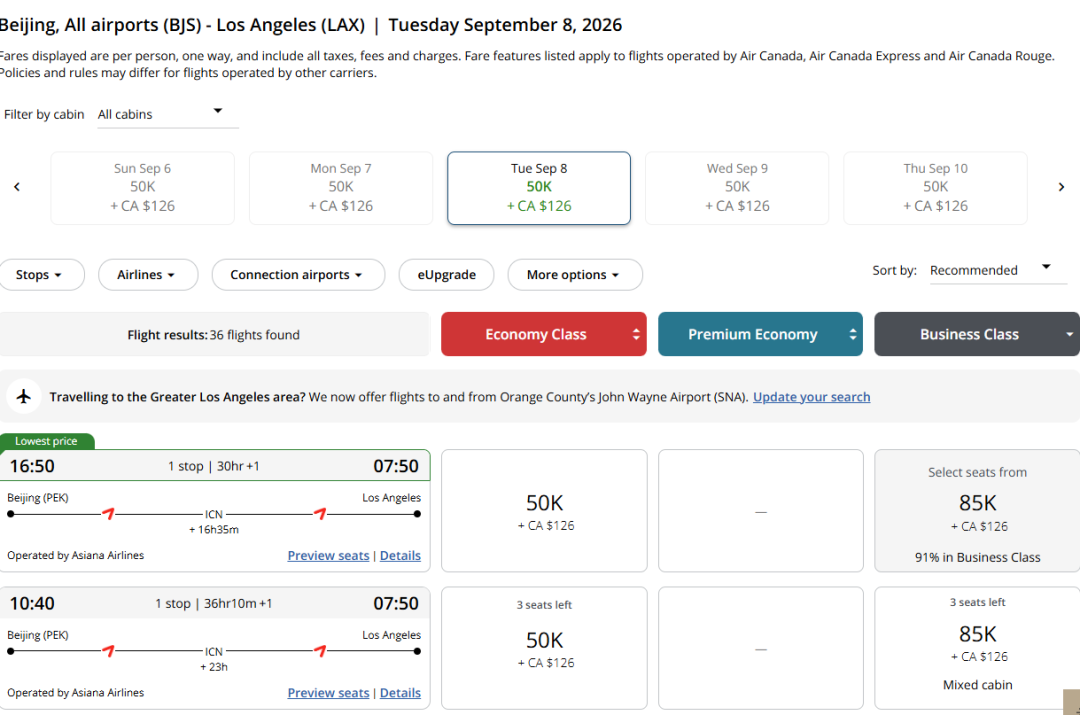Preview seats for the 10:40 flight
This screenshot has height=715, width=1080.
(x=328, y=692)
